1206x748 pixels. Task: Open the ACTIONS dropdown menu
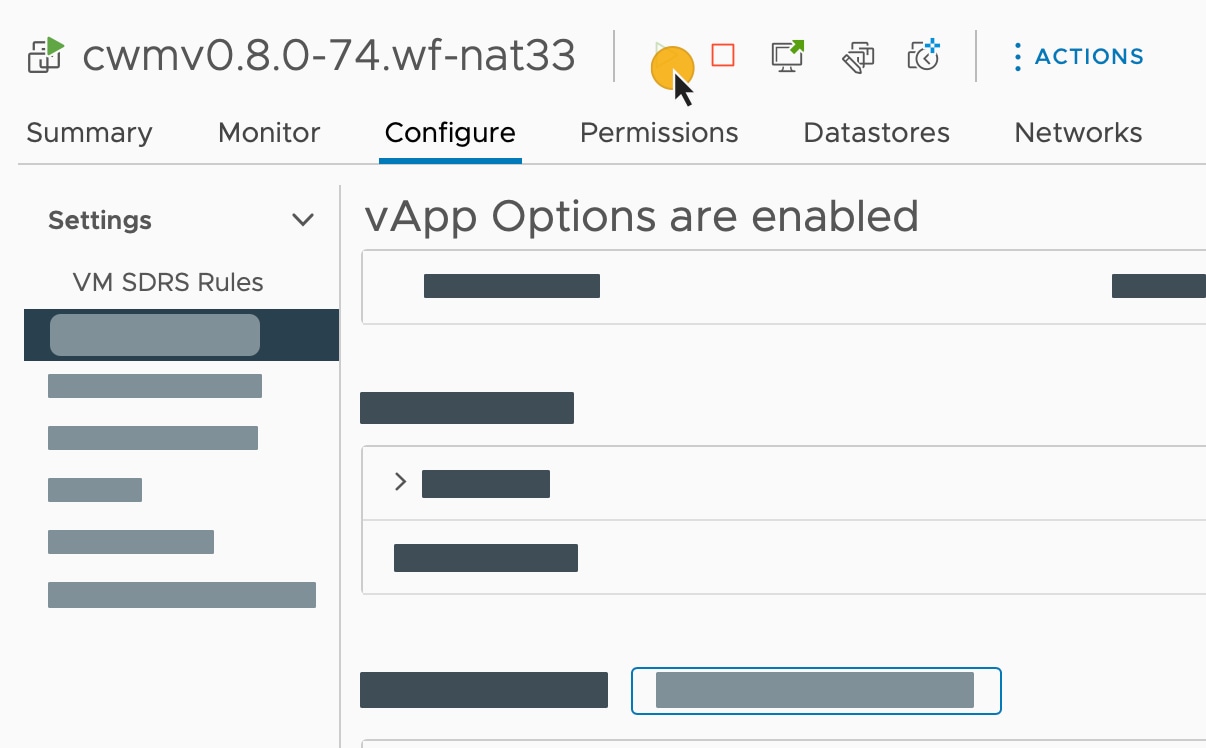click(x=1088, y=56)
